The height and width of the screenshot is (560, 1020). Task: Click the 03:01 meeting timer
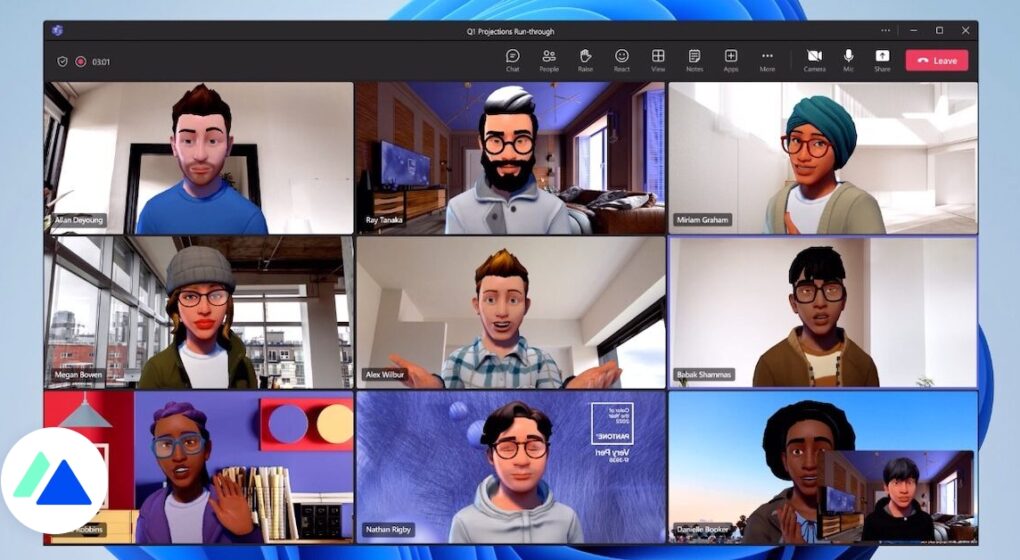point(101,62)
